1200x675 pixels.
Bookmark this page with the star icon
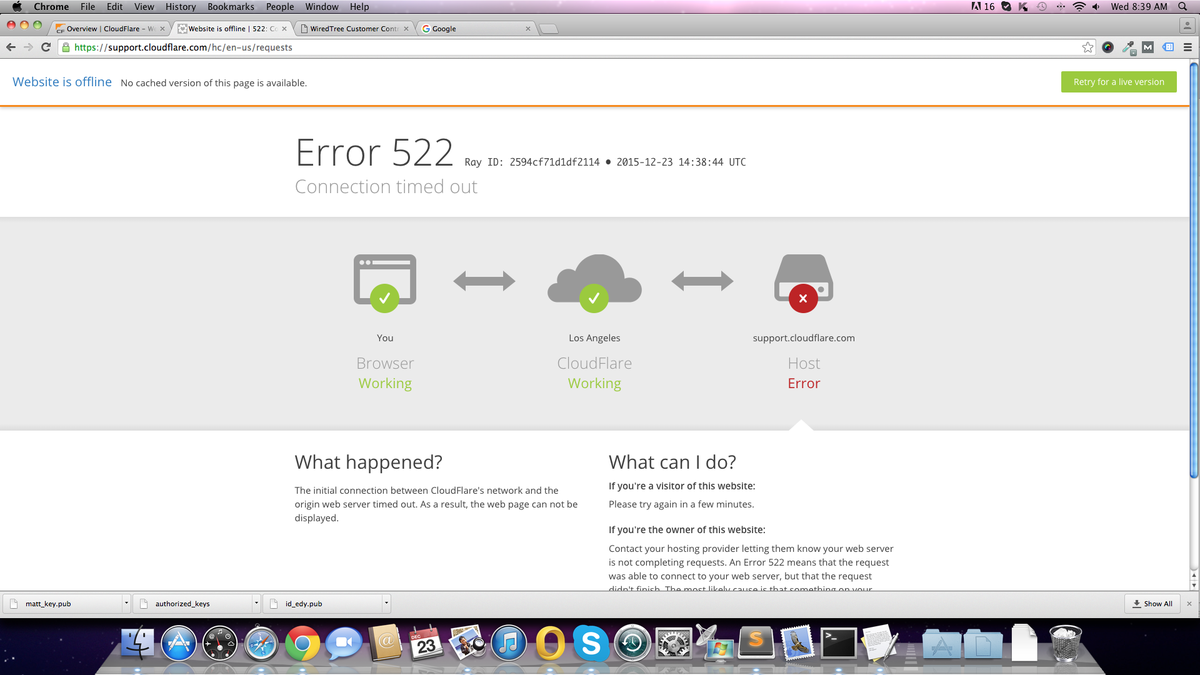(1088, 47)
